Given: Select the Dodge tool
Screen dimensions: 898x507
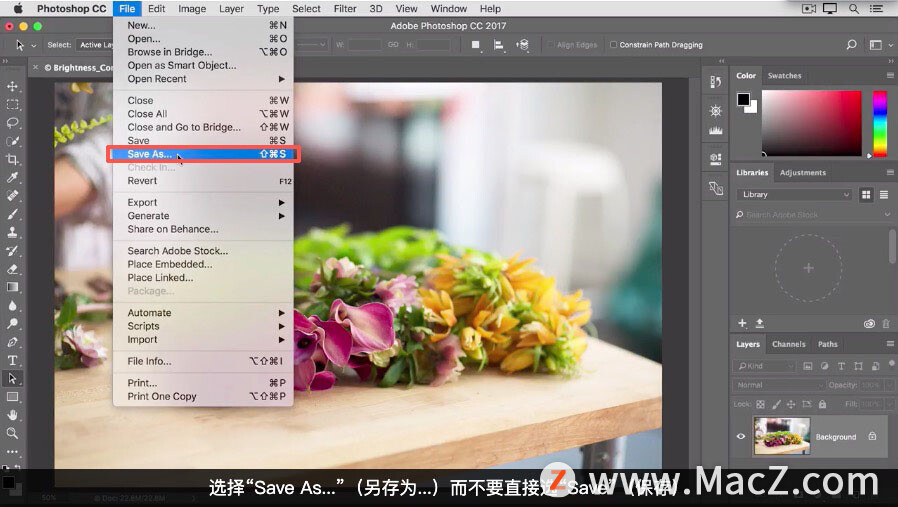Looking at the screenshot, I should point(12,324).
